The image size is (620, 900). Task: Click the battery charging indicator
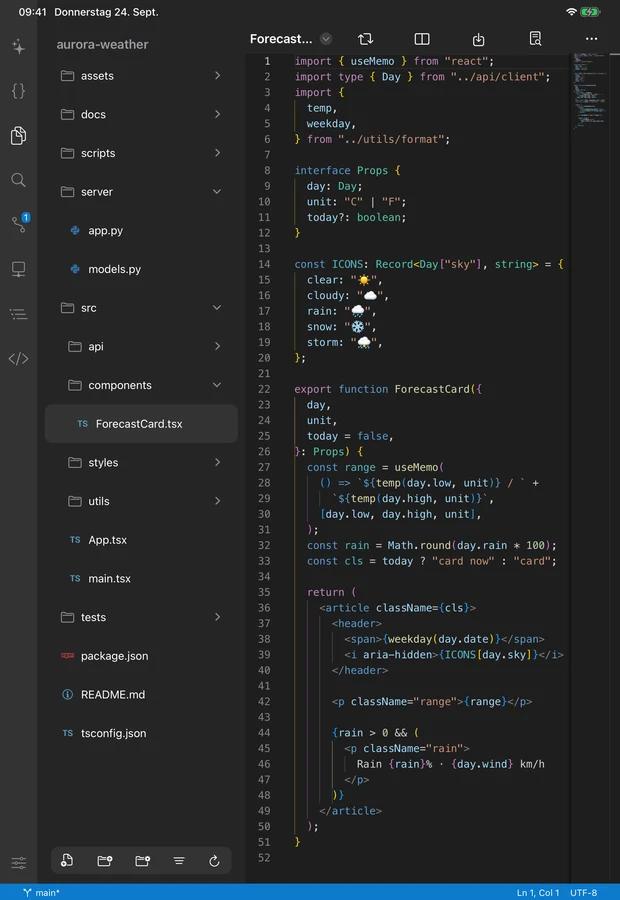pos(590,11)
